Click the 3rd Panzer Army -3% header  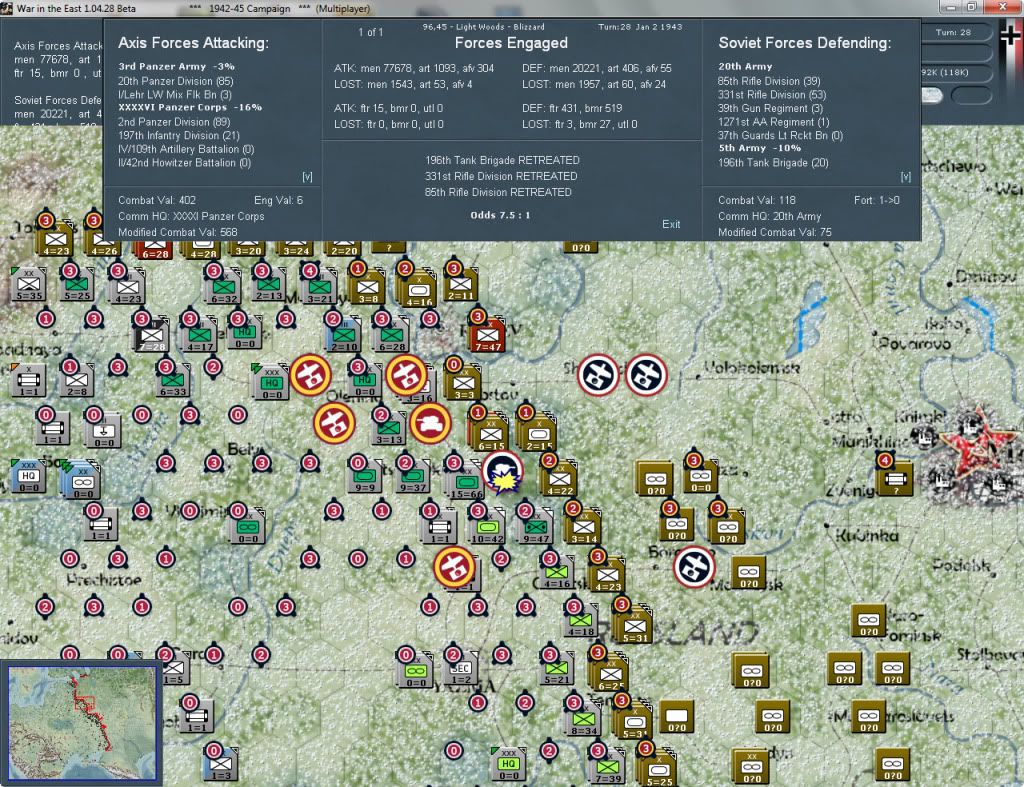[x=176, y=67]
